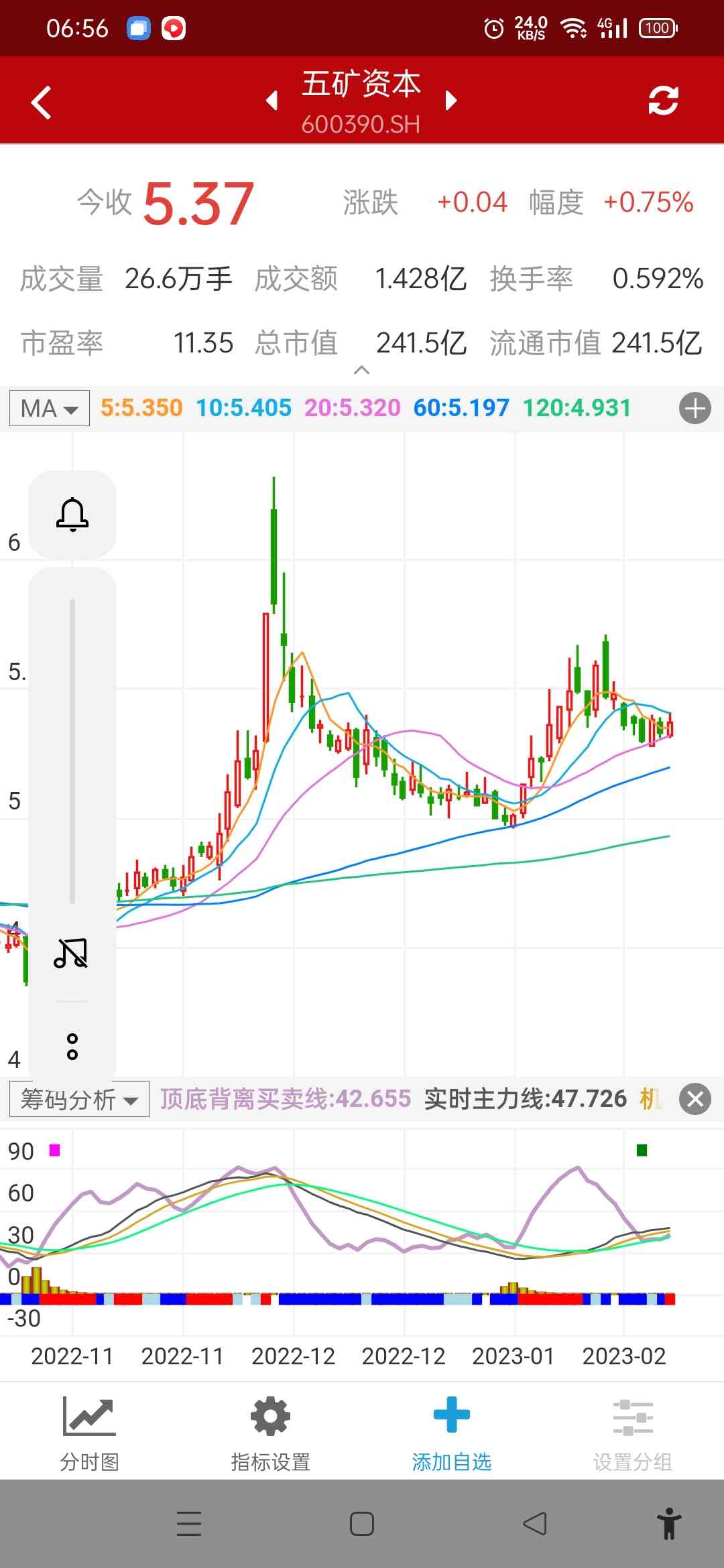Tap the 120-day MA value 120:4.931
Screen dimensions: 724x1568
[577, 407]
